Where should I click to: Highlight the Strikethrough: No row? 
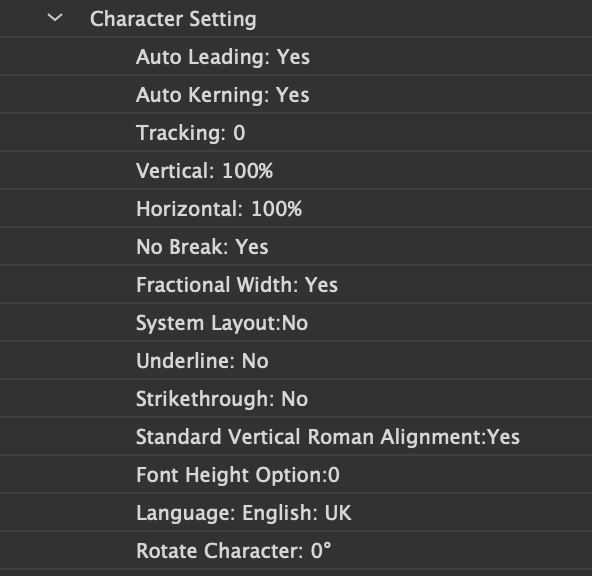[296, 399]
